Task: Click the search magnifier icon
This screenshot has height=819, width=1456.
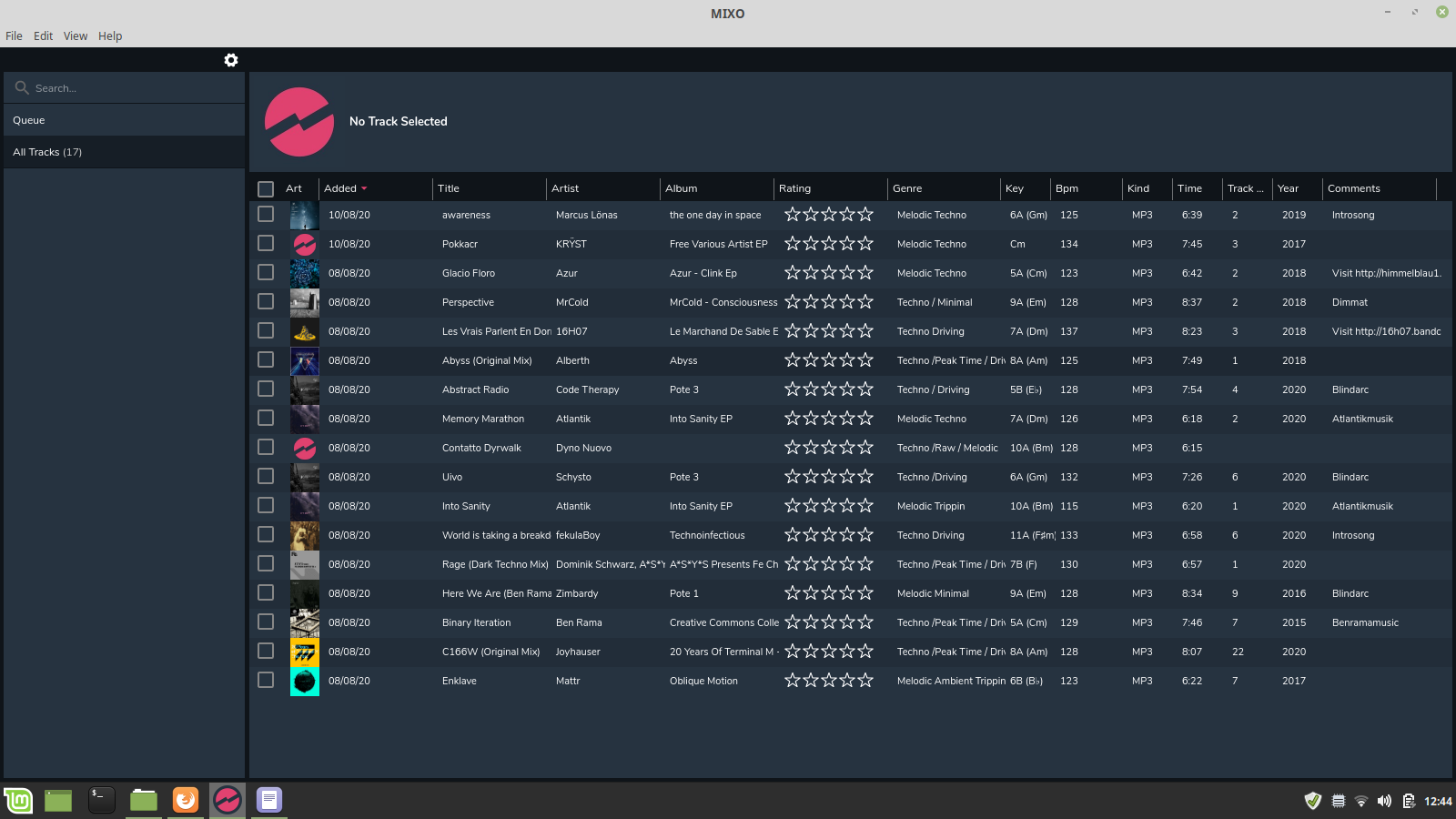Action: (22, 88)
